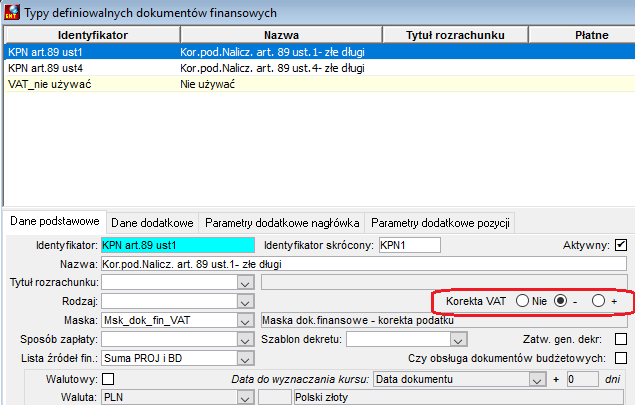Expand the Maska dropdown
This screenshot has width=635, height=405.
coord(245,321)
